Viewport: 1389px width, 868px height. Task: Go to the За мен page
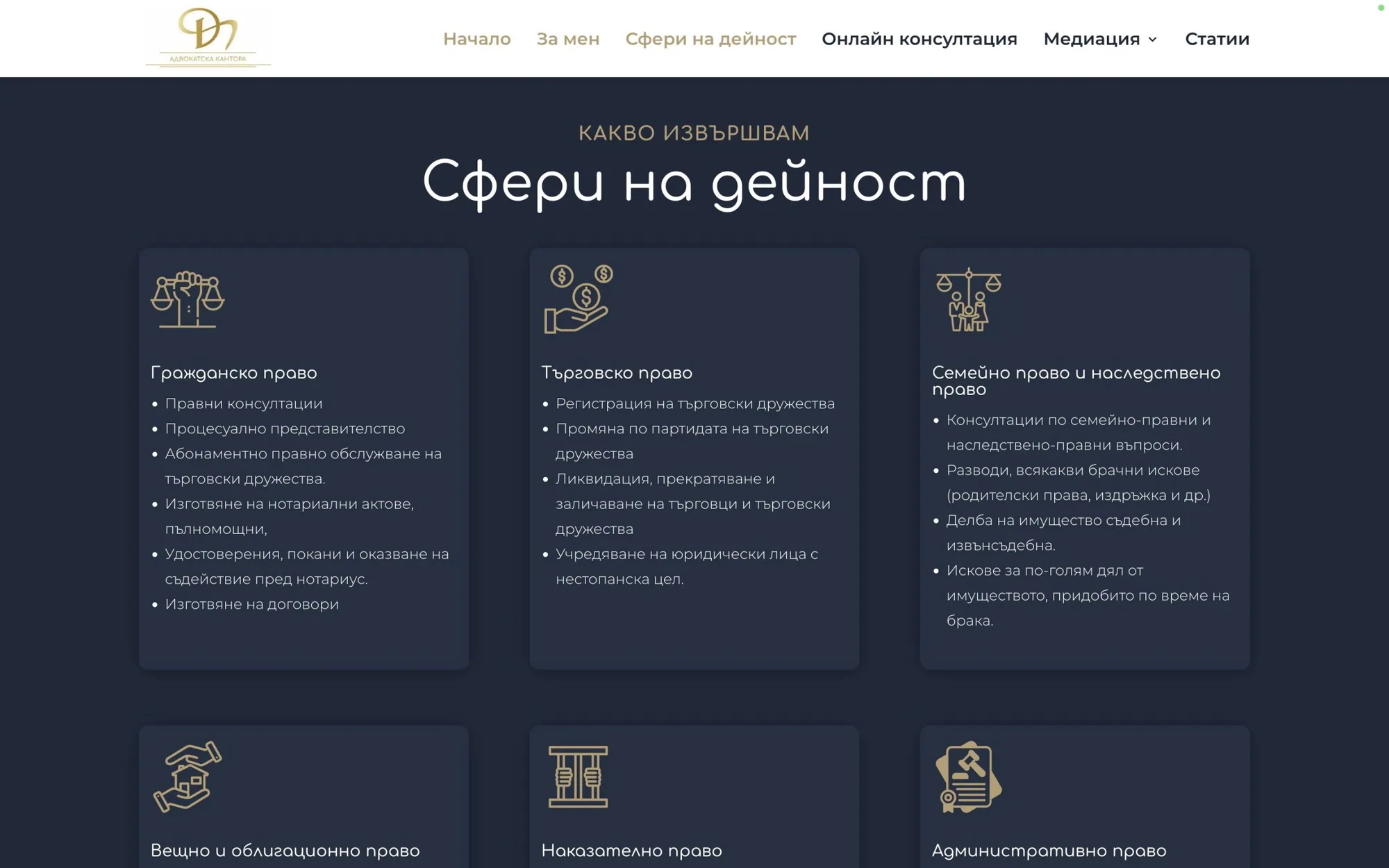click(x=568, y=39)
